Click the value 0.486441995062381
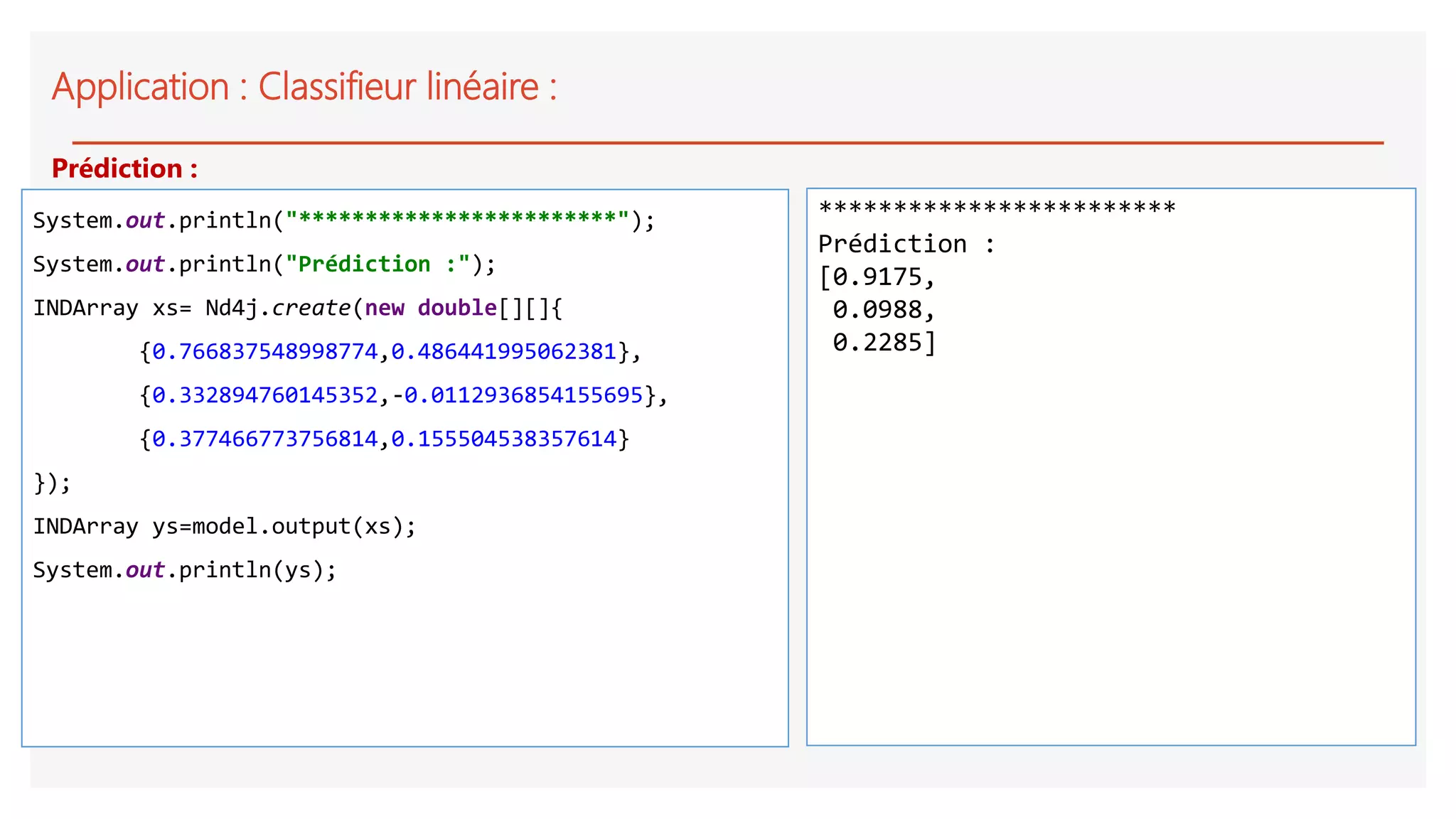This screenshot has width=1456, height=819. click(503, 352)
